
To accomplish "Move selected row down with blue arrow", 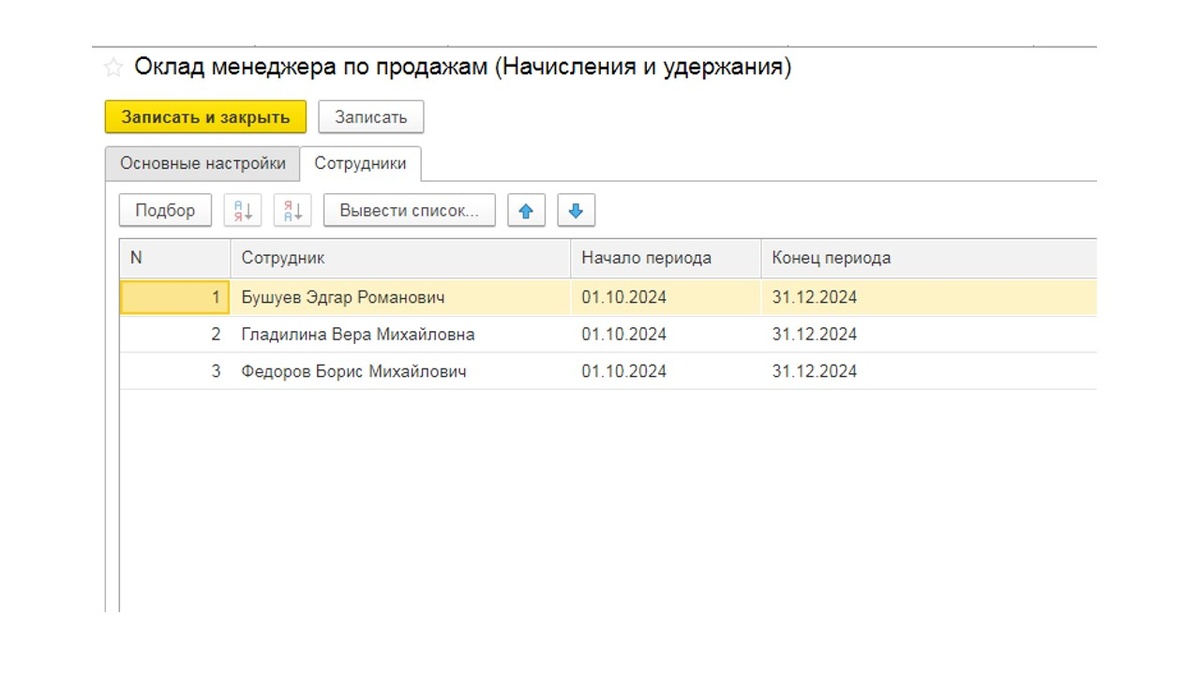I will 576,209.
